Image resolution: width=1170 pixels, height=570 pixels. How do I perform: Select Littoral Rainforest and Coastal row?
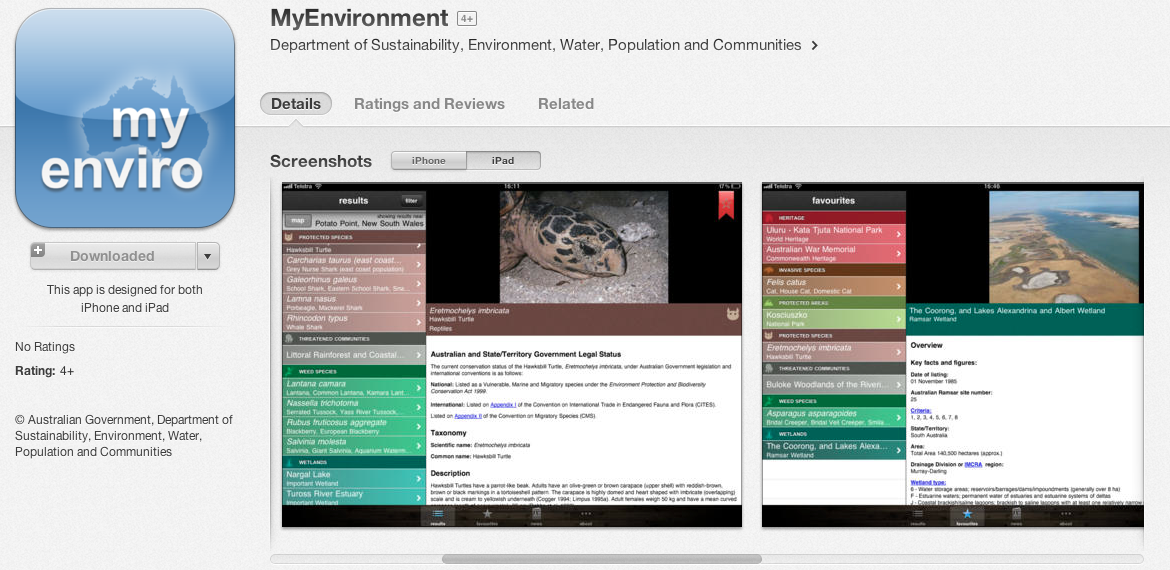pos(354,355)
